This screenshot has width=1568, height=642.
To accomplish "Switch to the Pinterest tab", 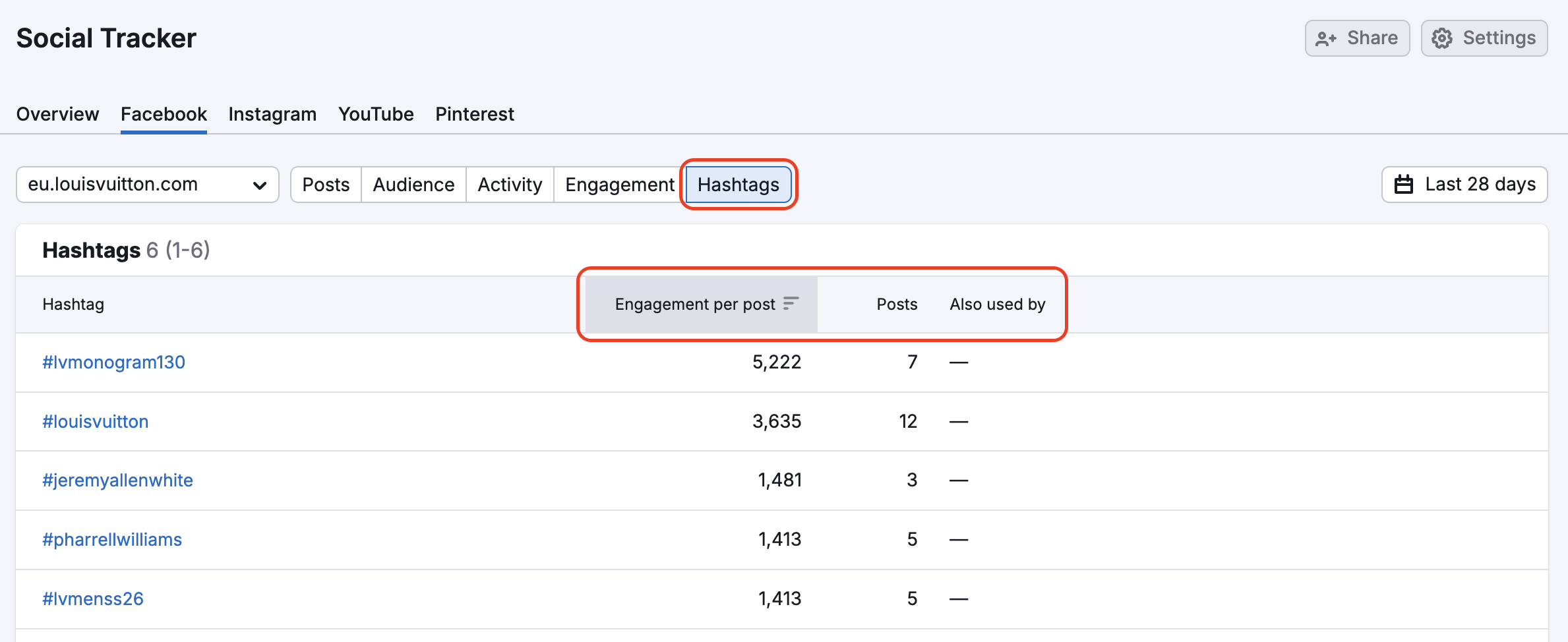I will click(474, 113).
